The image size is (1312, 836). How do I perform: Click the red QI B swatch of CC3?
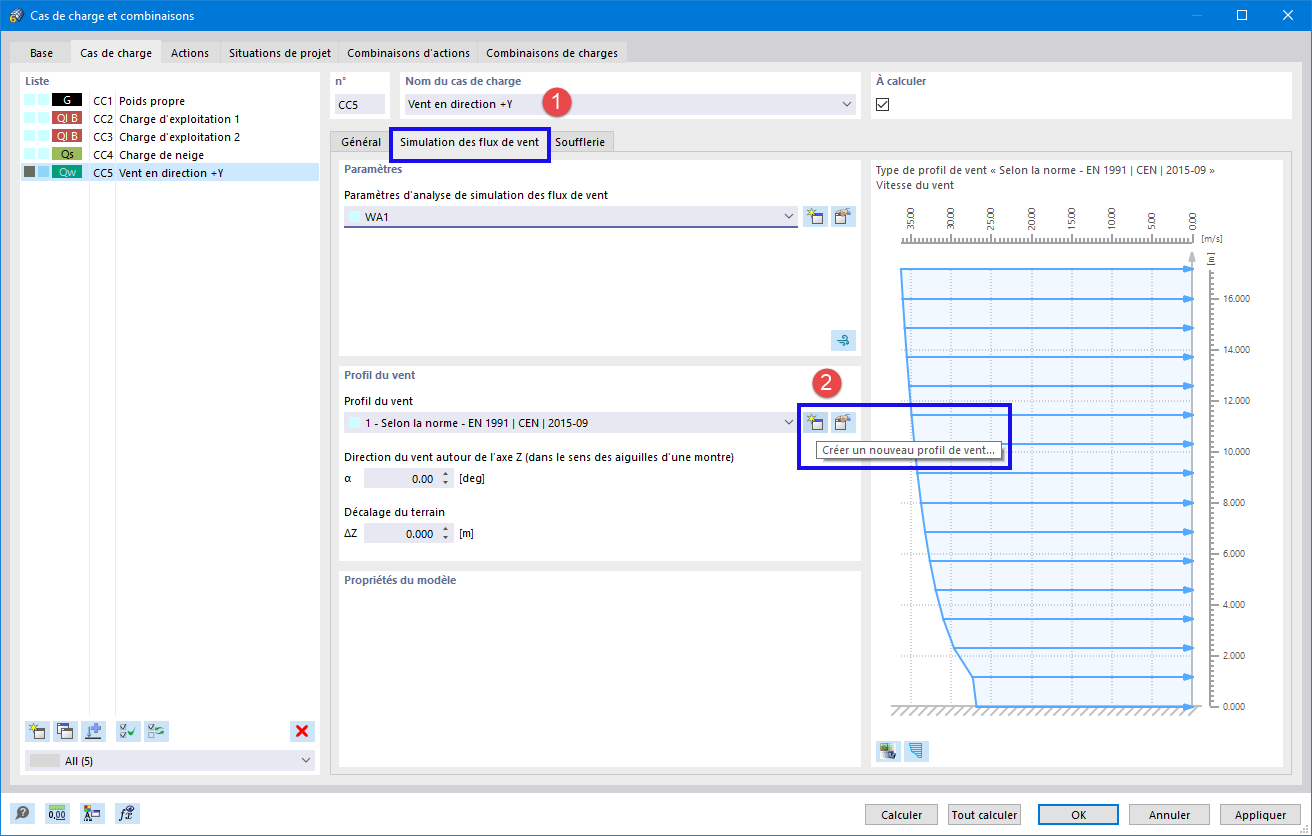tap(67, 137)
